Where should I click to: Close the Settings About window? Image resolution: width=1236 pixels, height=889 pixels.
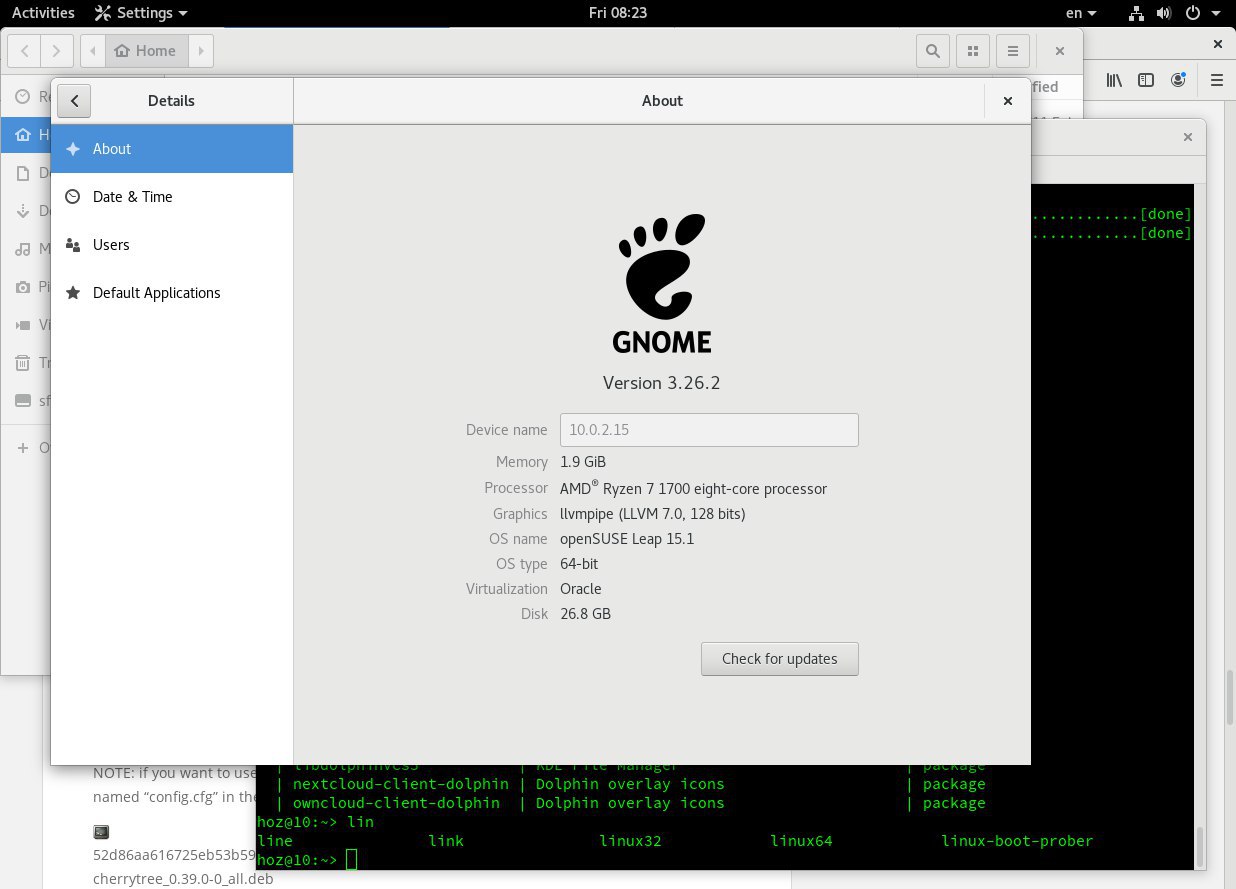1008,101
